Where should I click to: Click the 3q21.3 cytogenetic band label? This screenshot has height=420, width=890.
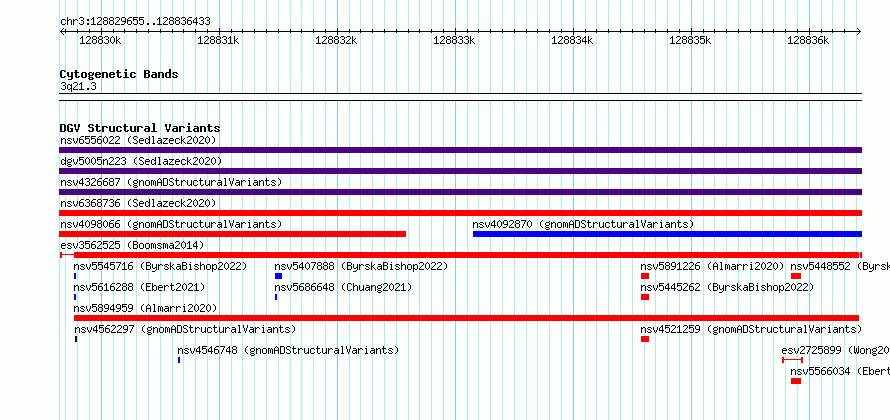78,86
